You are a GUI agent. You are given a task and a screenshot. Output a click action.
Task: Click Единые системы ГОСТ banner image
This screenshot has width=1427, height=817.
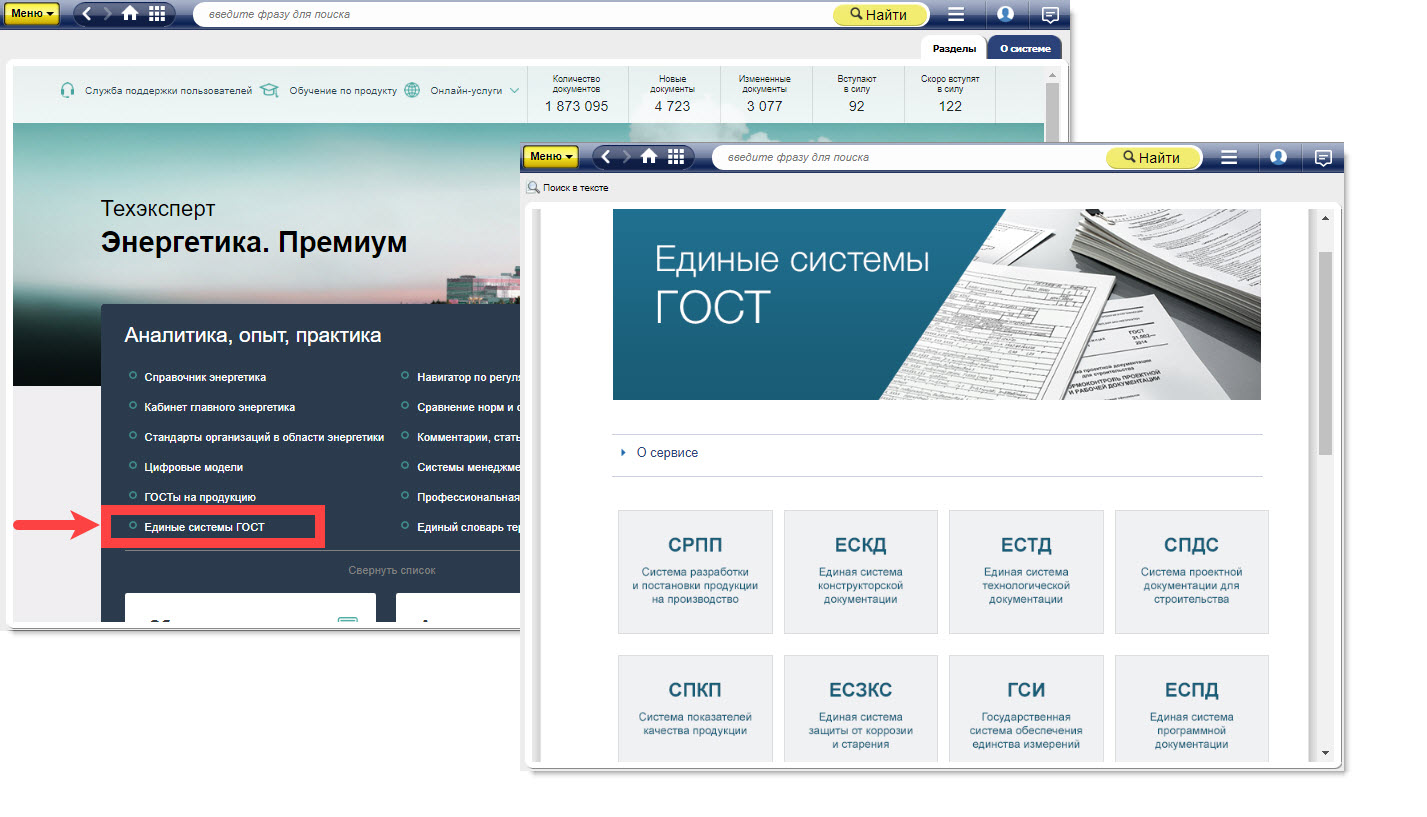(937, 304)
